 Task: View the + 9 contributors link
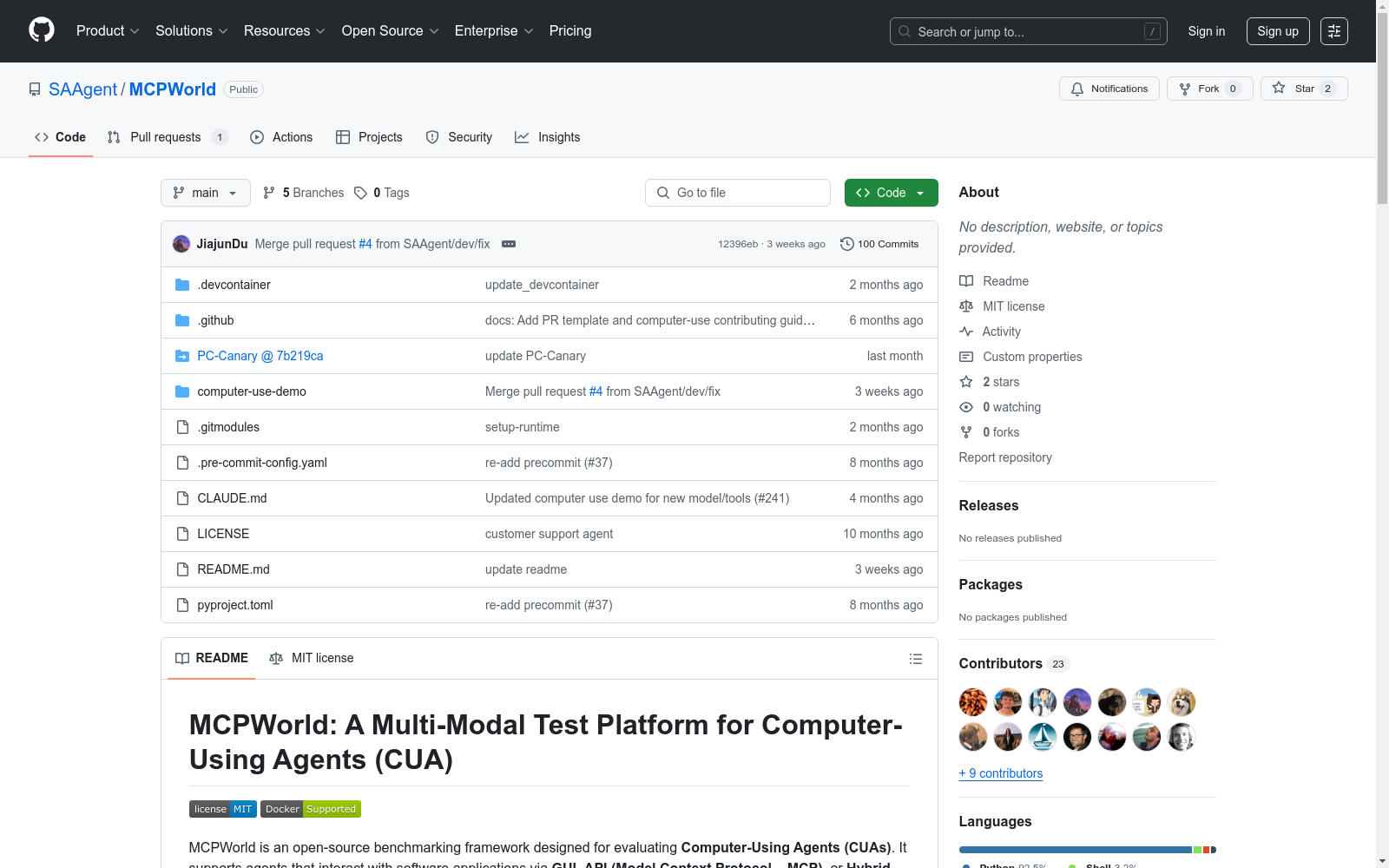tap(1001, 773)
